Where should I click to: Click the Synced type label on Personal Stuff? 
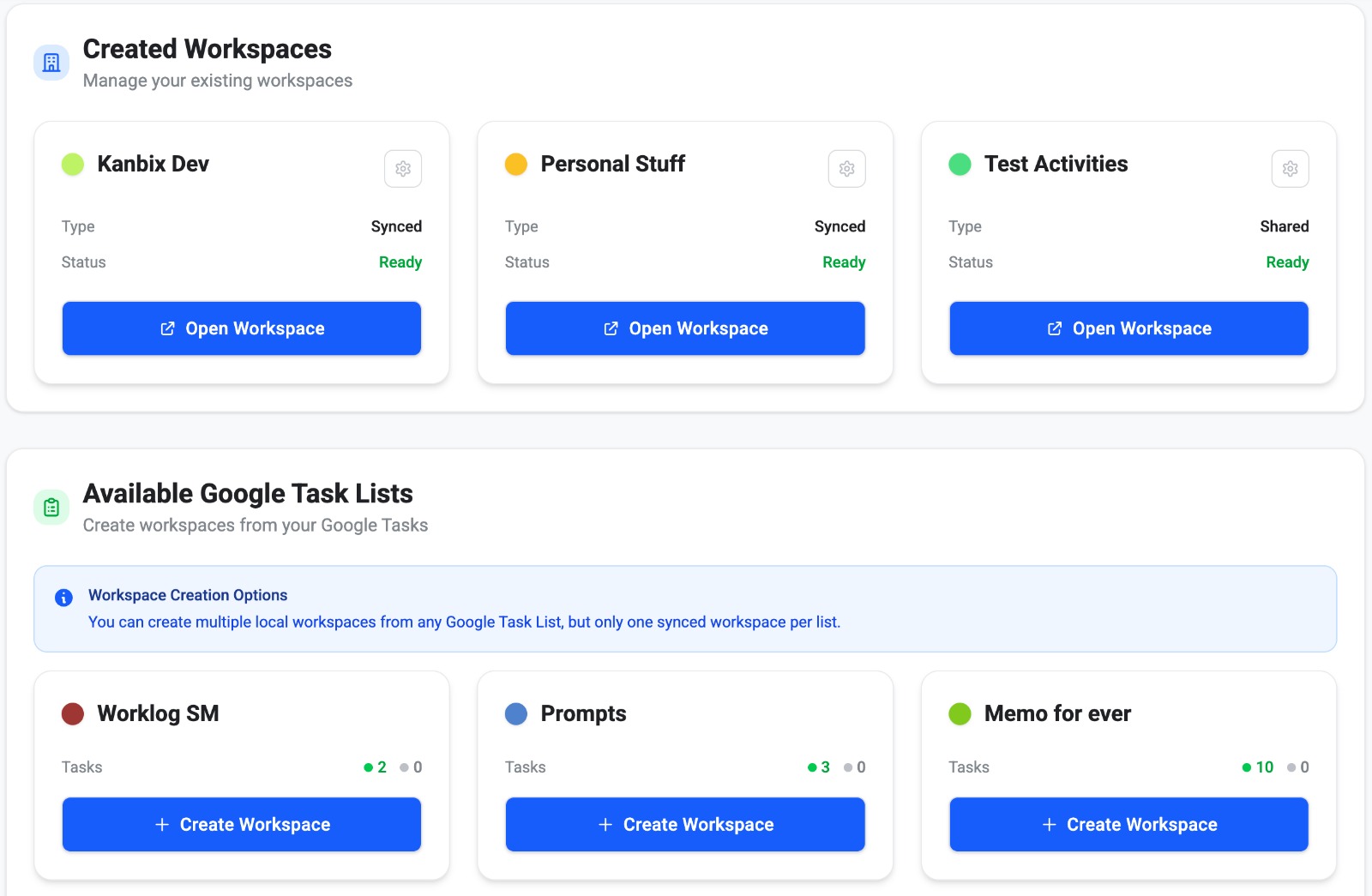click(x=840, y=226)
